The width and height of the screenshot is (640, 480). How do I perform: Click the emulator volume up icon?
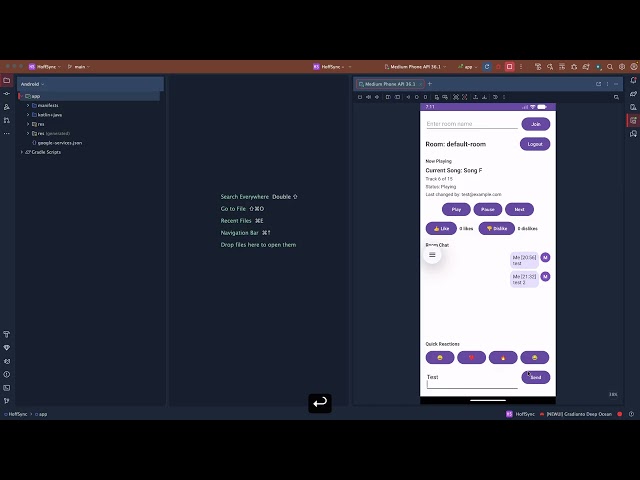368,97
